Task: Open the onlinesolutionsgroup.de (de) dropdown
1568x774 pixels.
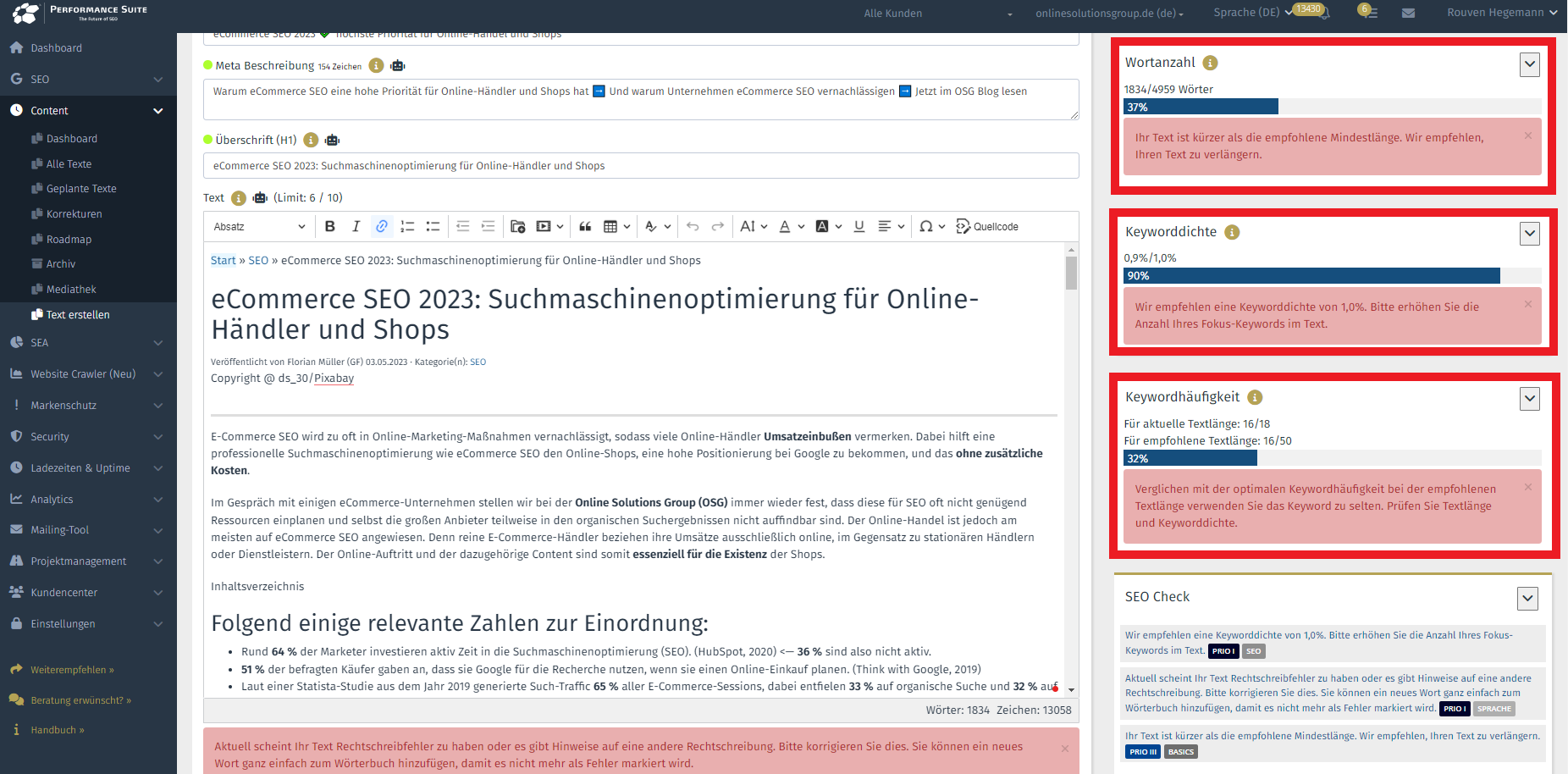Action: (1110, 14)
